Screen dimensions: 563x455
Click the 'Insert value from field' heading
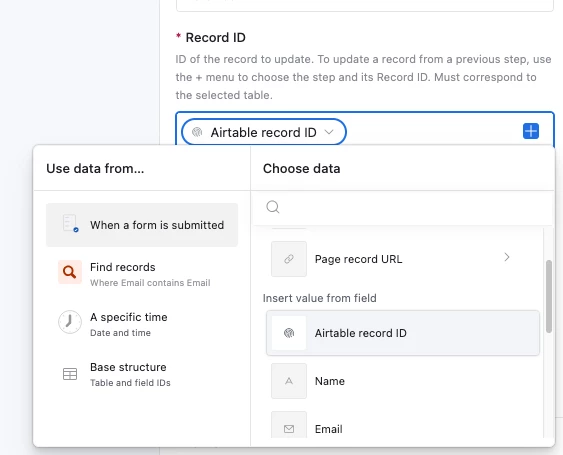coord(320,298)
